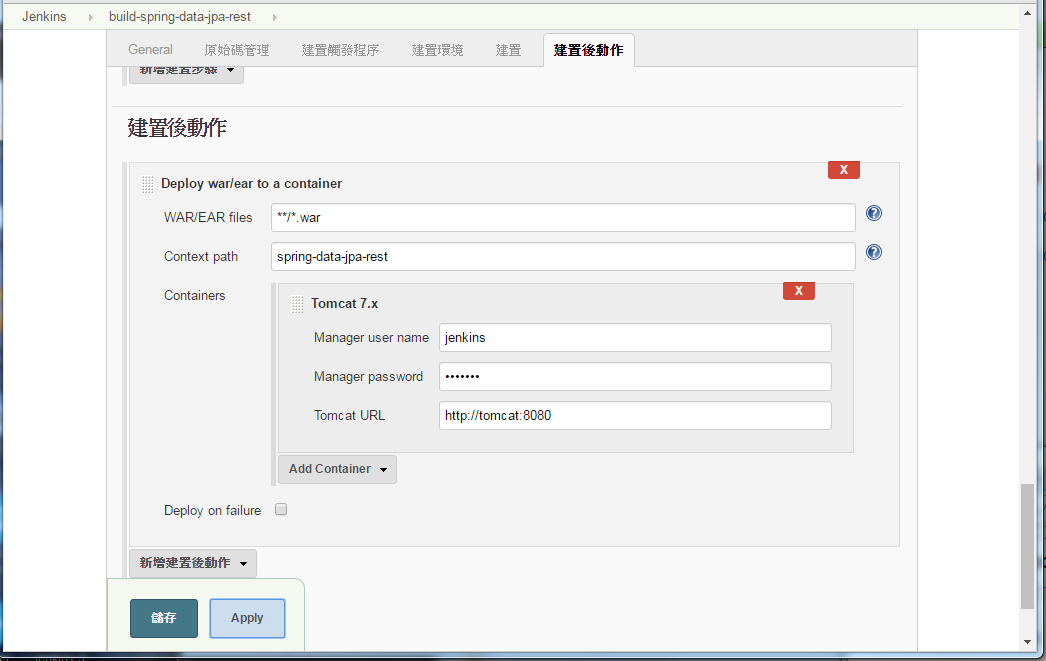
Task: Focus the Manager user name field
Action: click(x=635, y=338)
